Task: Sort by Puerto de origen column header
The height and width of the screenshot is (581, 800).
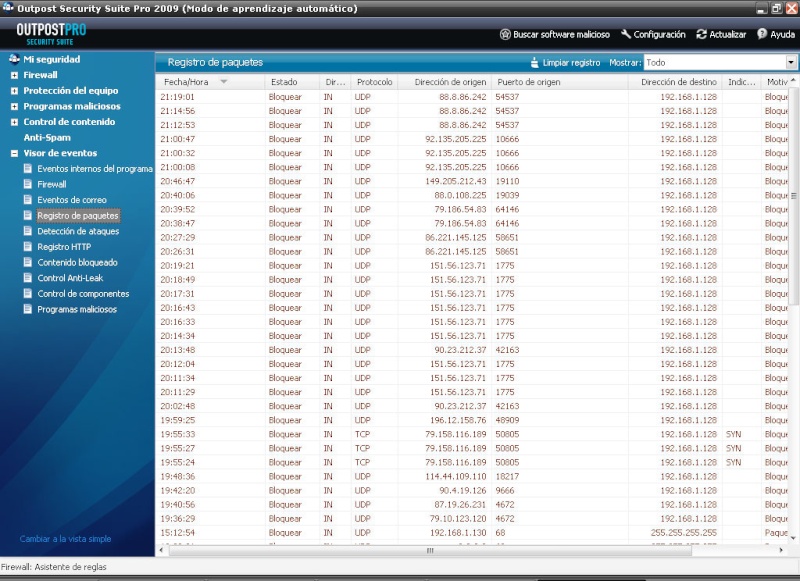Action: coord(560,82)
